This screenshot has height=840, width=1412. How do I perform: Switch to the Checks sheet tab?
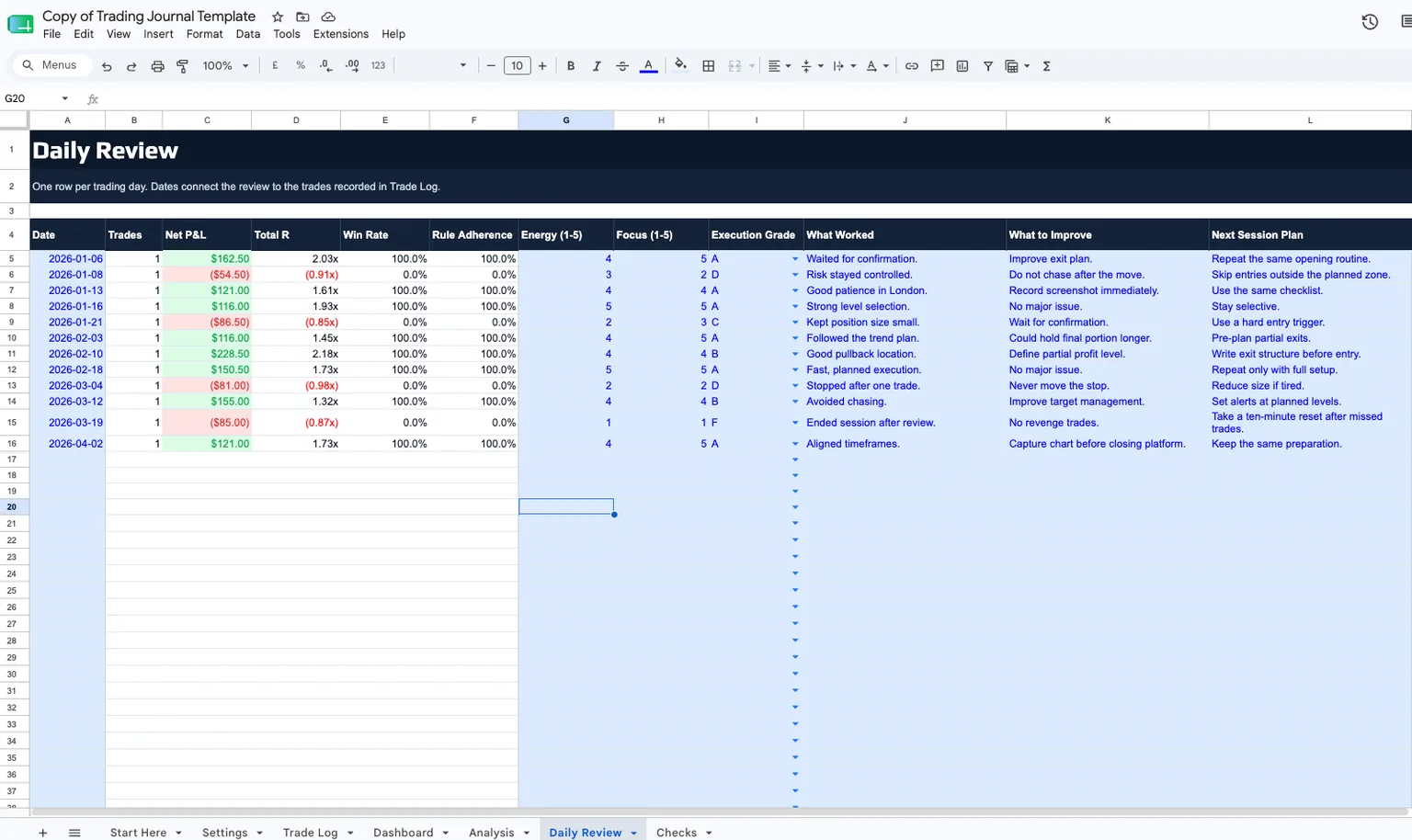[x=676, y=832]
